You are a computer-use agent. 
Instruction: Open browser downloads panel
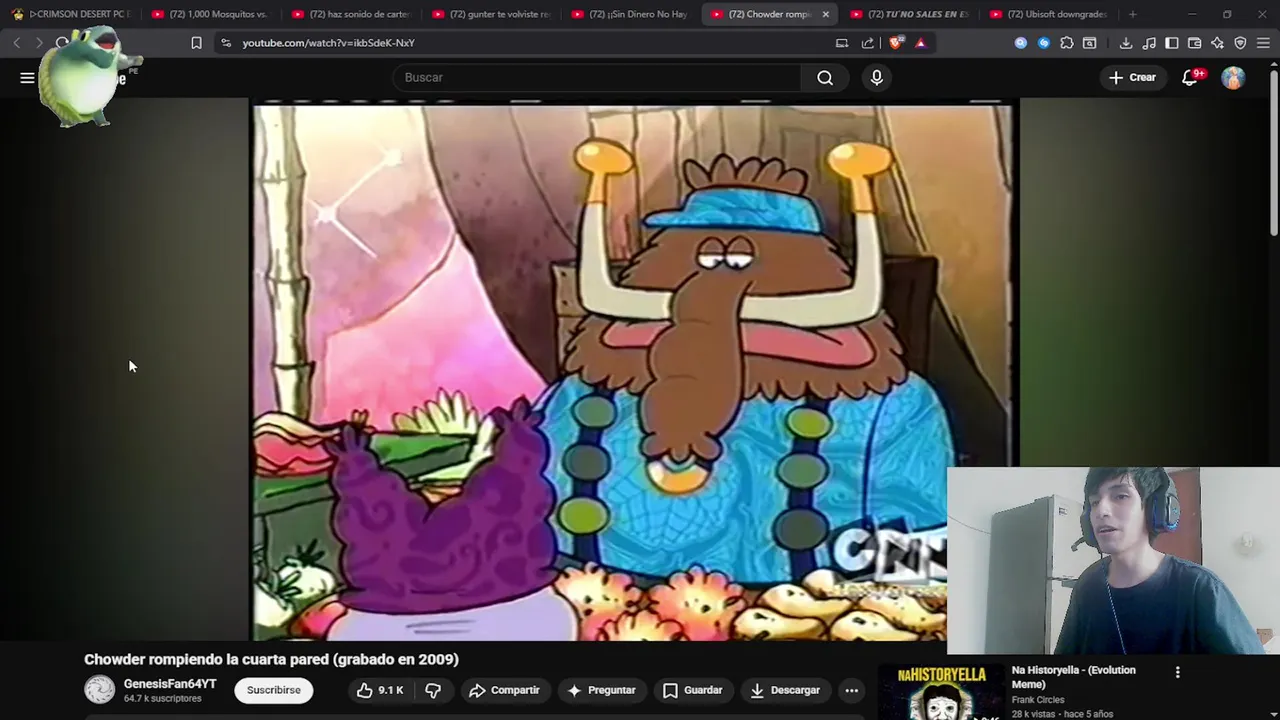[1126, 43]
